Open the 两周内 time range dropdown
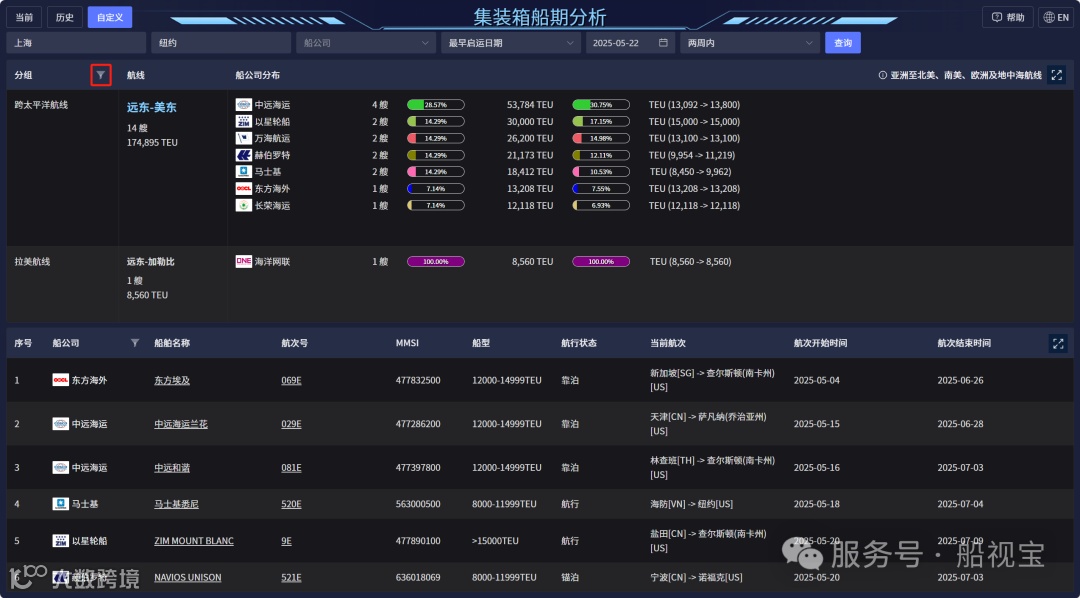This screenshot has height=598, width=1080. (x=749, y=43)
